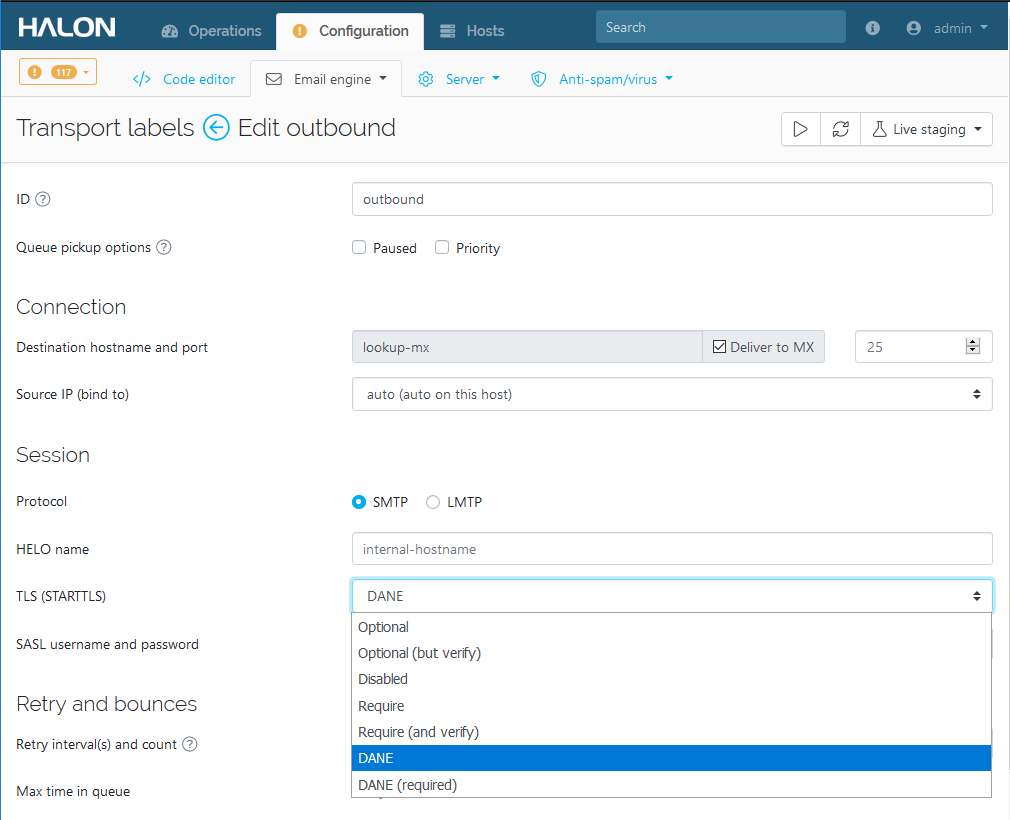This screenshot has height=820, width=1010.
Task: Expand the Live staging dropdown
Action: 927,129
